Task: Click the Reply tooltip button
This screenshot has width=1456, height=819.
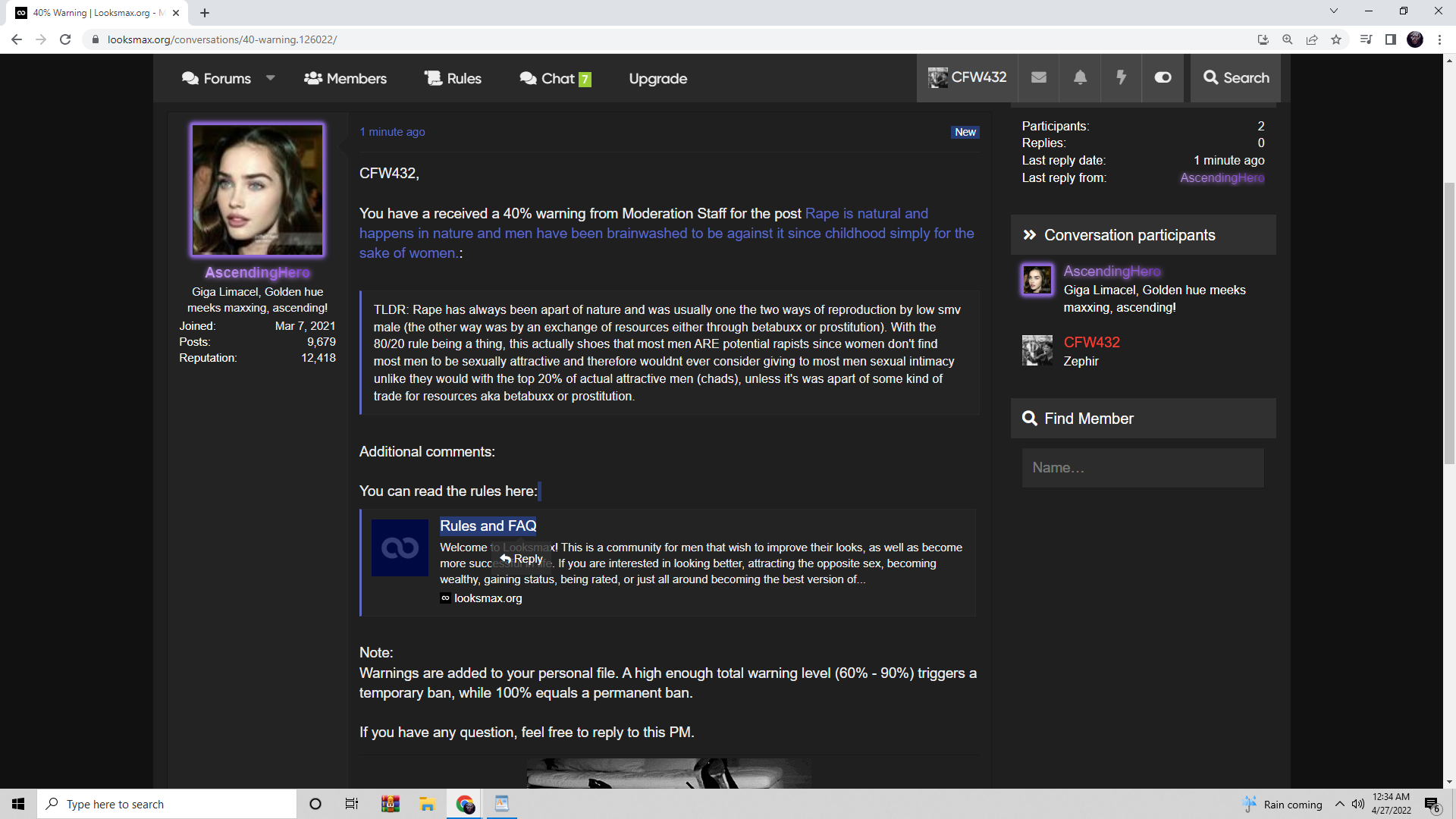Action: (x=521, y=559)
